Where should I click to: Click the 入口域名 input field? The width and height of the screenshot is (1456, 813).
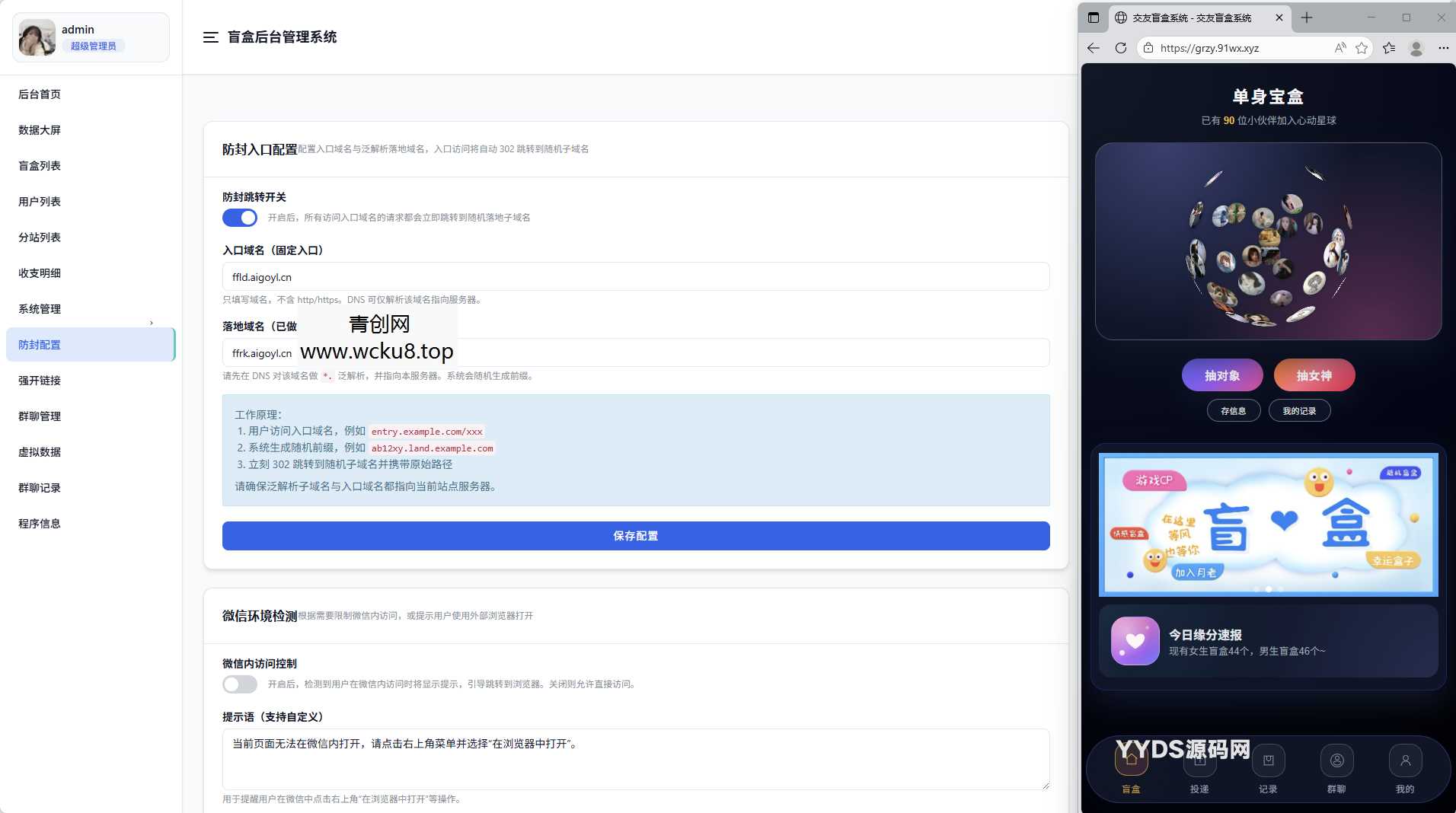point(635,277)
